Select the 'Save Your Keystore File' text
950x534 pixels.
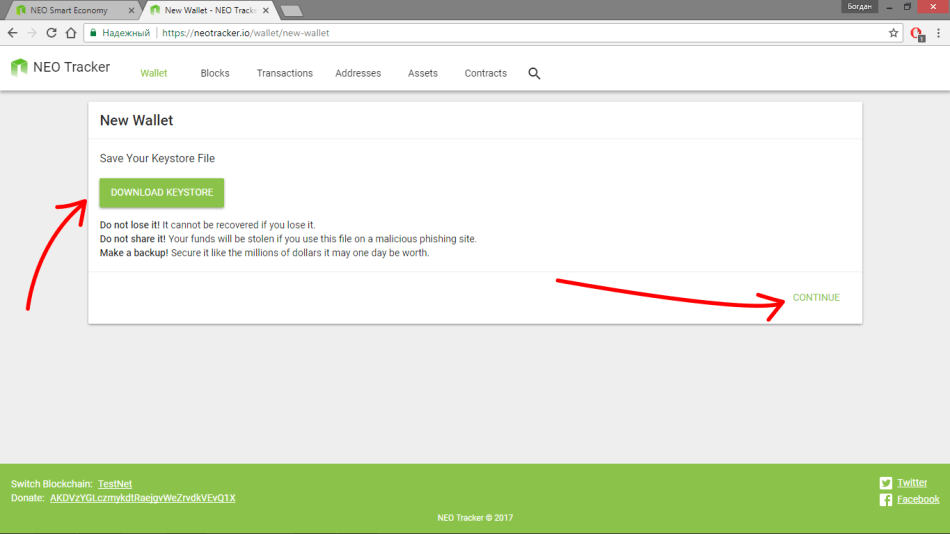tap(157, 158)
